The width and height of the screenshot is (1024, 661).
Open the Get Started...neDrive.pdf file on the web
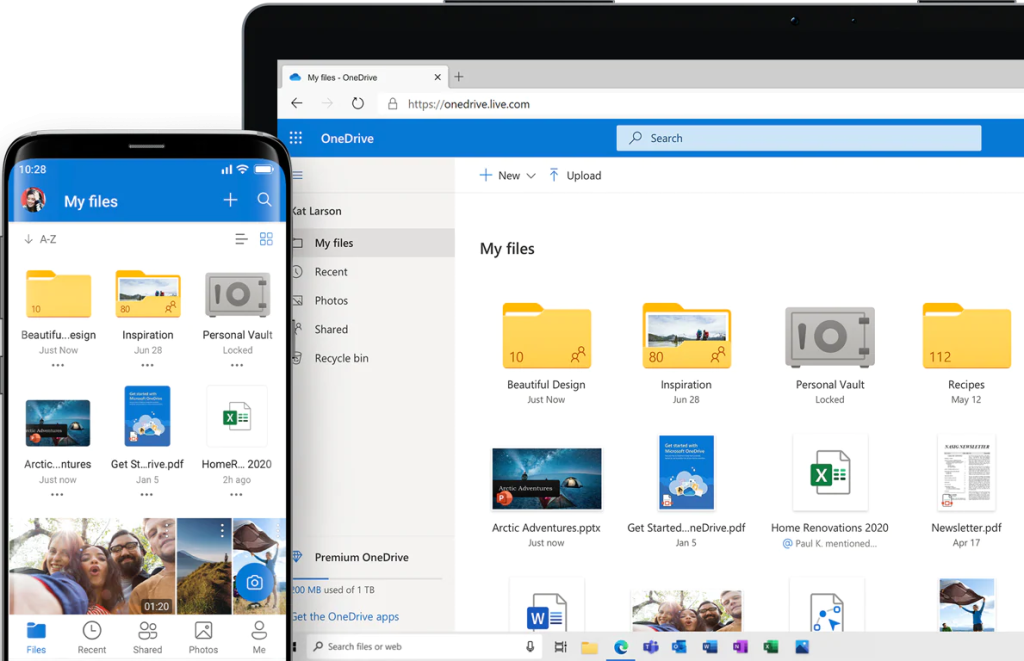click(686, 472)
